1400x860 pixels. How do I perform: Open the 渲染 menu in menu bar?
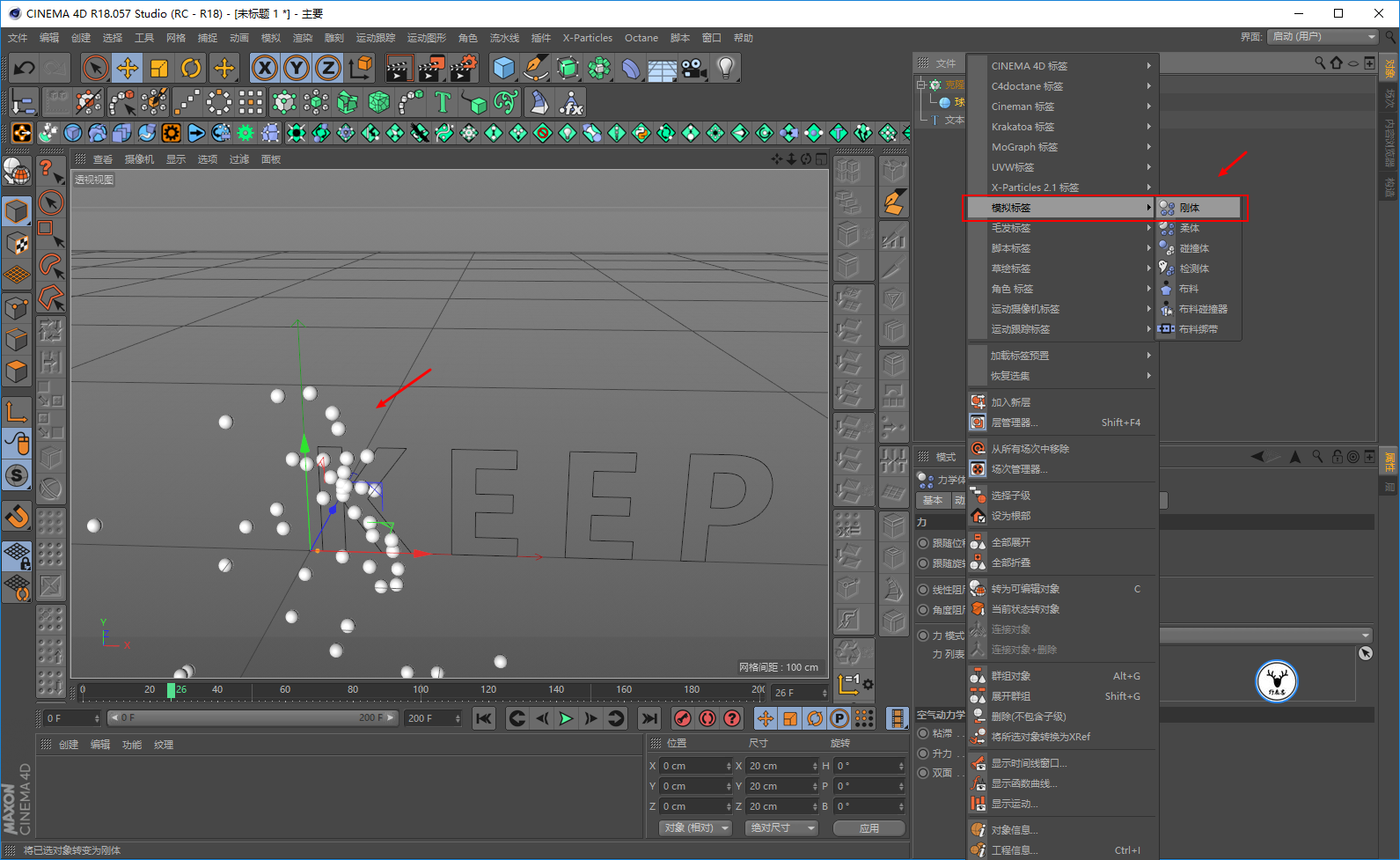click(x=302, y=38)
